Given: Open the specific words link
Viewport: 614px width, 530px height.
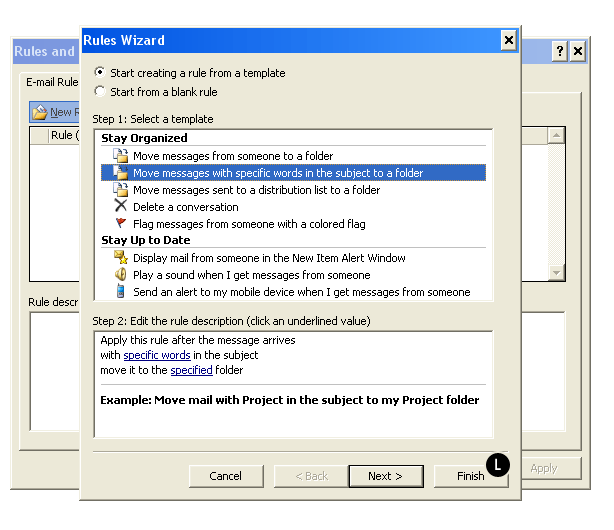Looking at the screenshot, I should 157,355.
